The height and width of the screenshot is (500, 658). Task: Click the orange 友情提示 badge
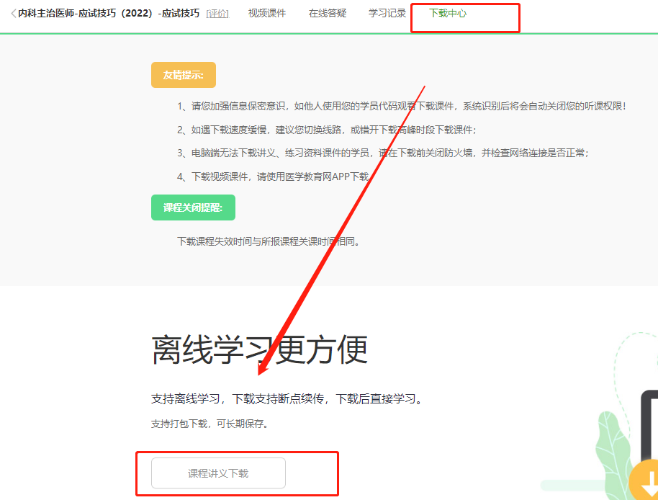[x=183, y=75]
